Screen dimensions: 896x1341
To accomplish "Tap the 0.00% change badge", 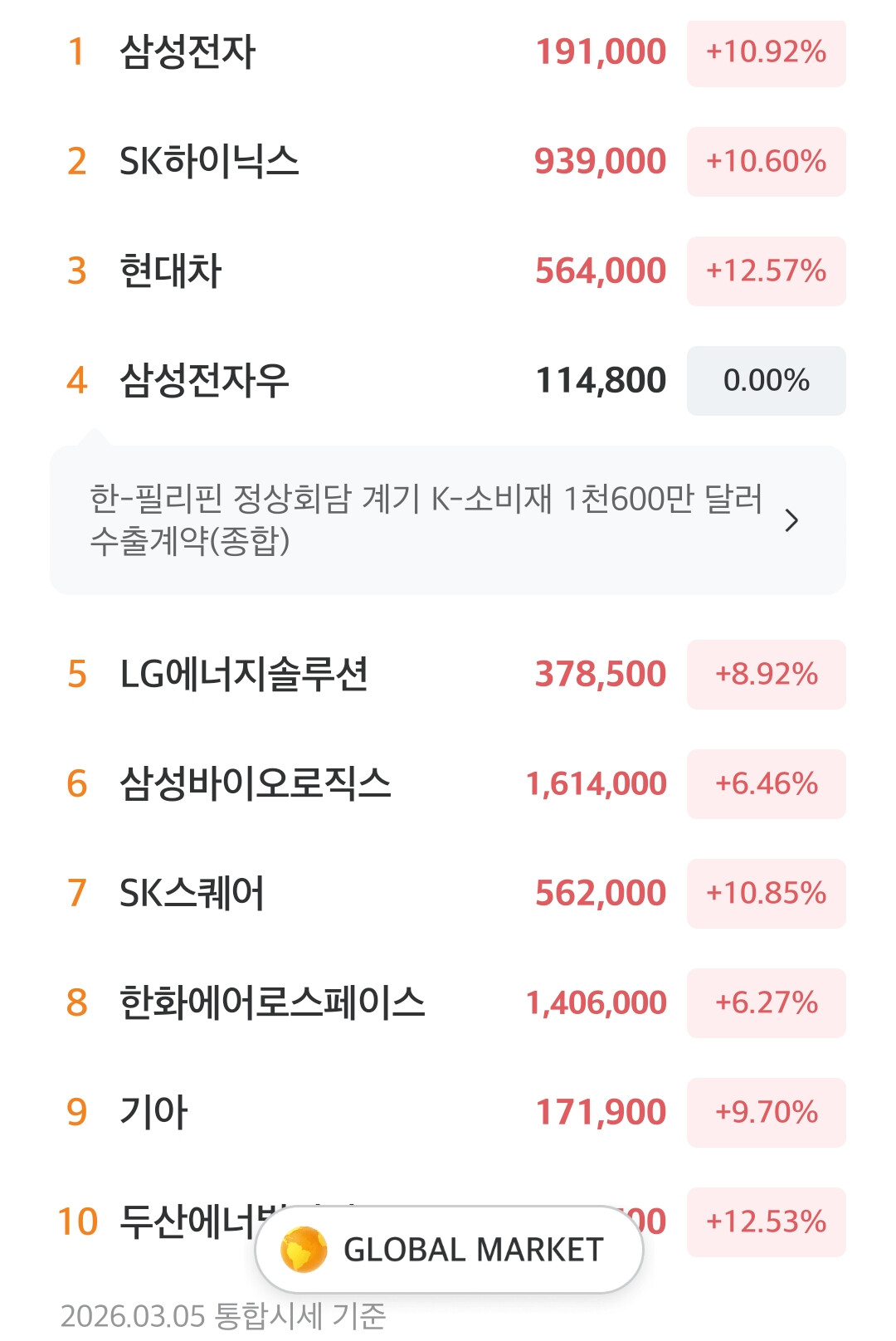I will 766,381.
